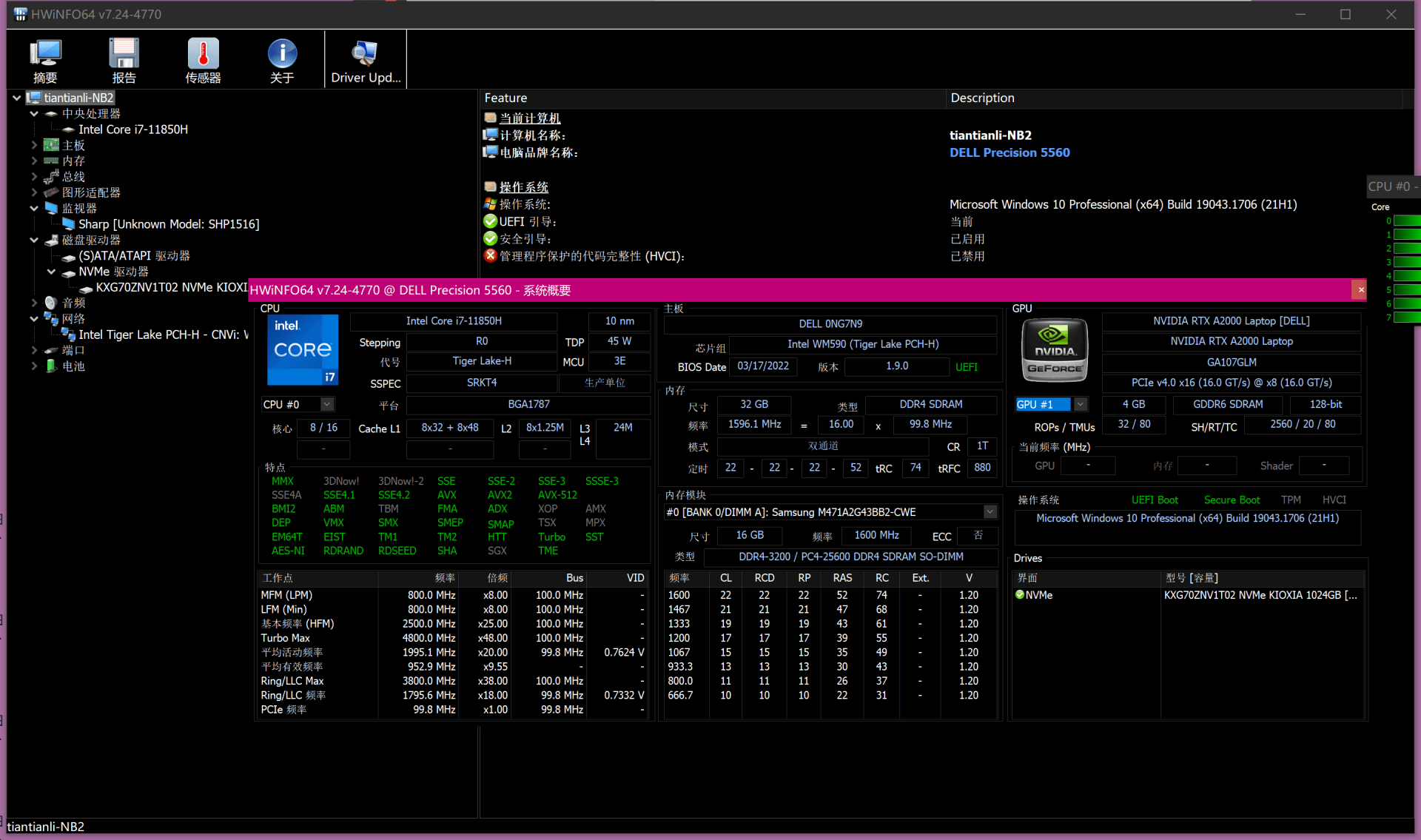Click the 总线 bus icon in tree
1421x840 pixels.
pyautogui.click(x=51, y=177)
